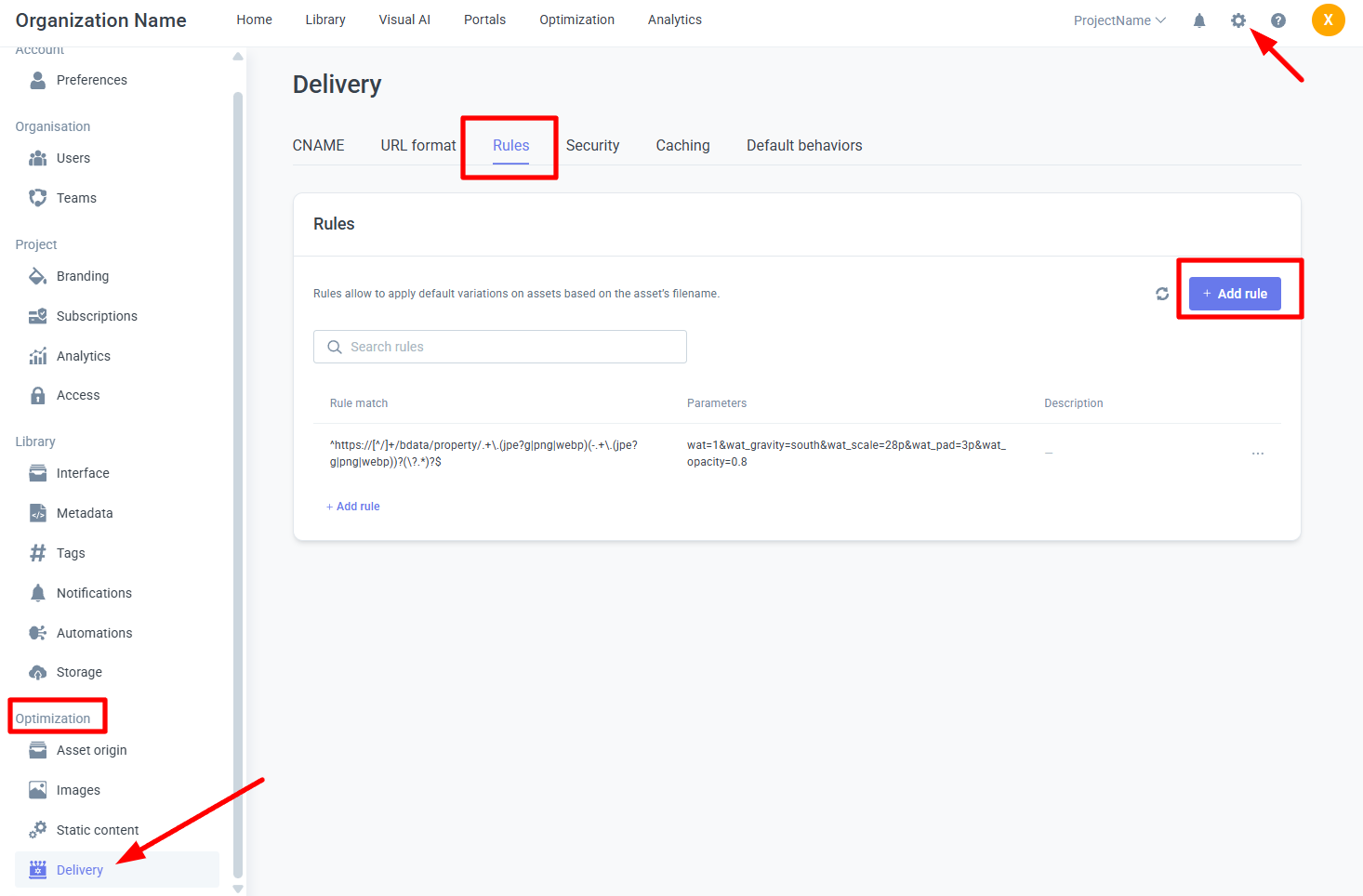Switch to the Caching tab
The image size is (1363, 896).
tap(682, 145)
